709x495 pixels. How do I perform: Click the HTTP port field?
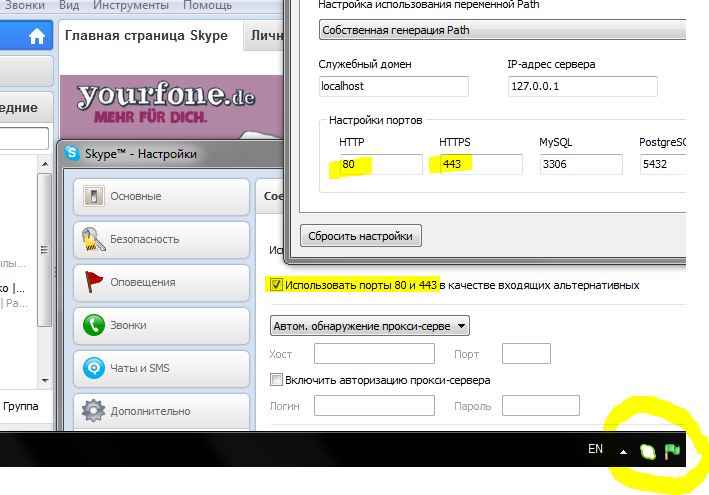tap(378, 164)
